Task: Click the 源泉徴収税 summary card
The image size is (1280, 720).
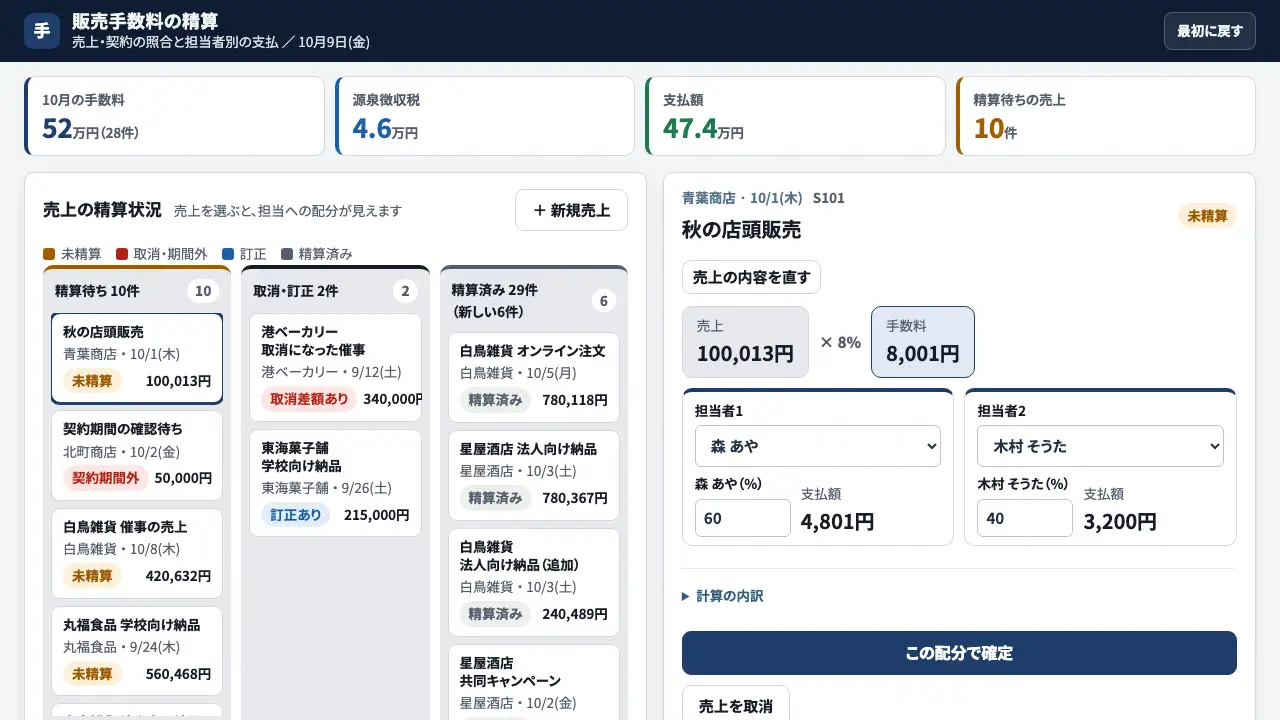Action: point(485,116)
